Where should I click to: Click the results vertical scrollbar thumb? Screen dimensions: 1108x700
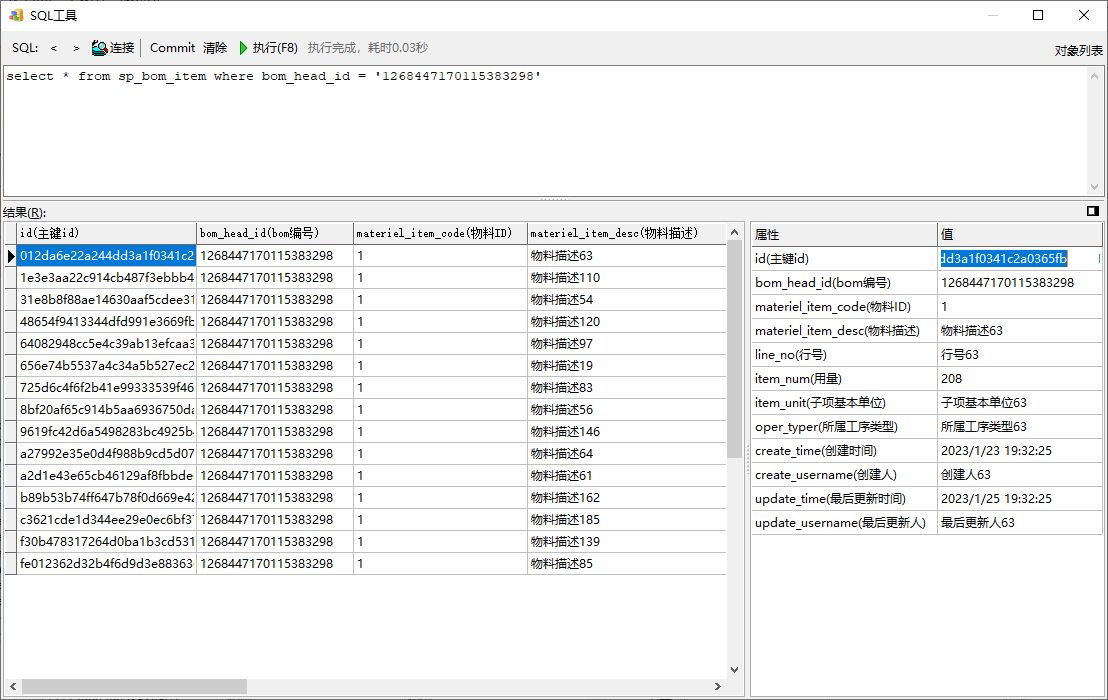click(x=734, y=350)
